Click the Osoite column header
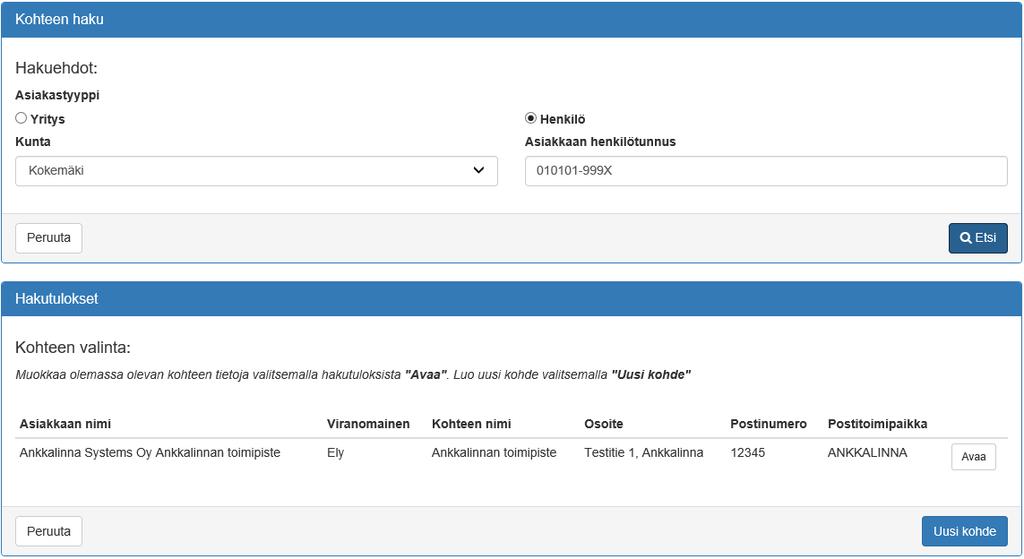This screenshot has height=559, width=1024. pyautogui.click(x=603, y=424)
